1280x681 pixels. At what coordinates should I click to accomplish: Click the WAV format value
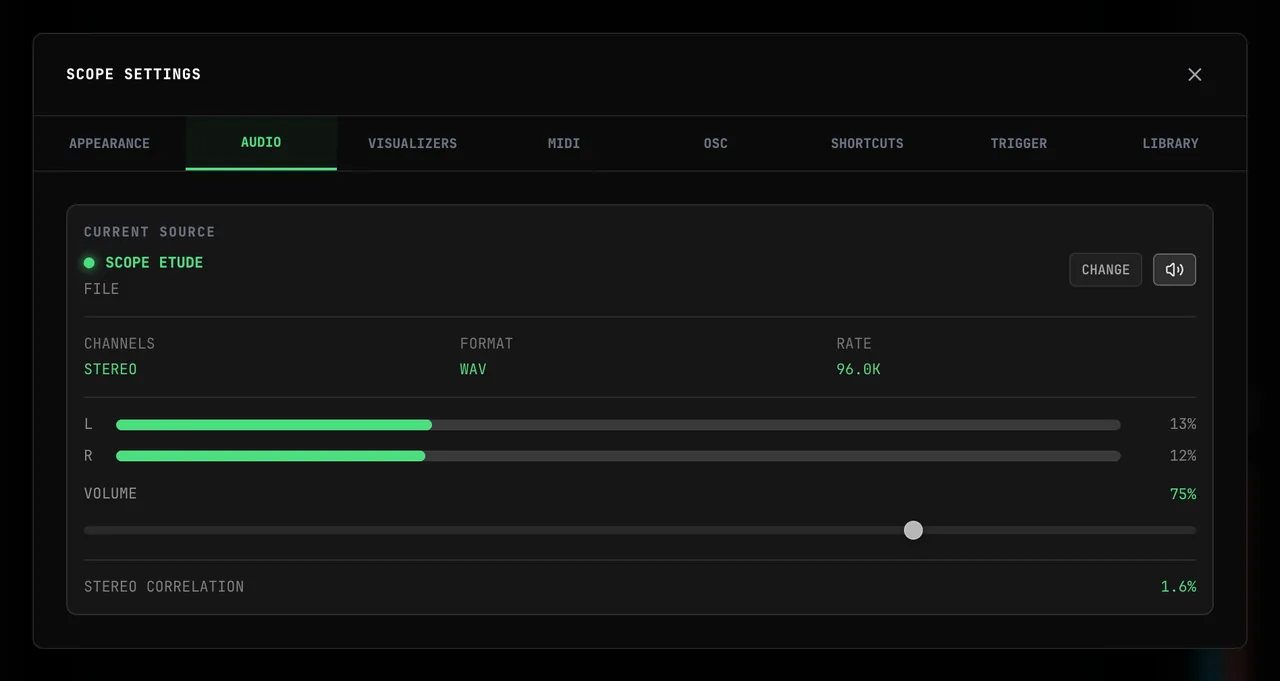pos(473,369)
